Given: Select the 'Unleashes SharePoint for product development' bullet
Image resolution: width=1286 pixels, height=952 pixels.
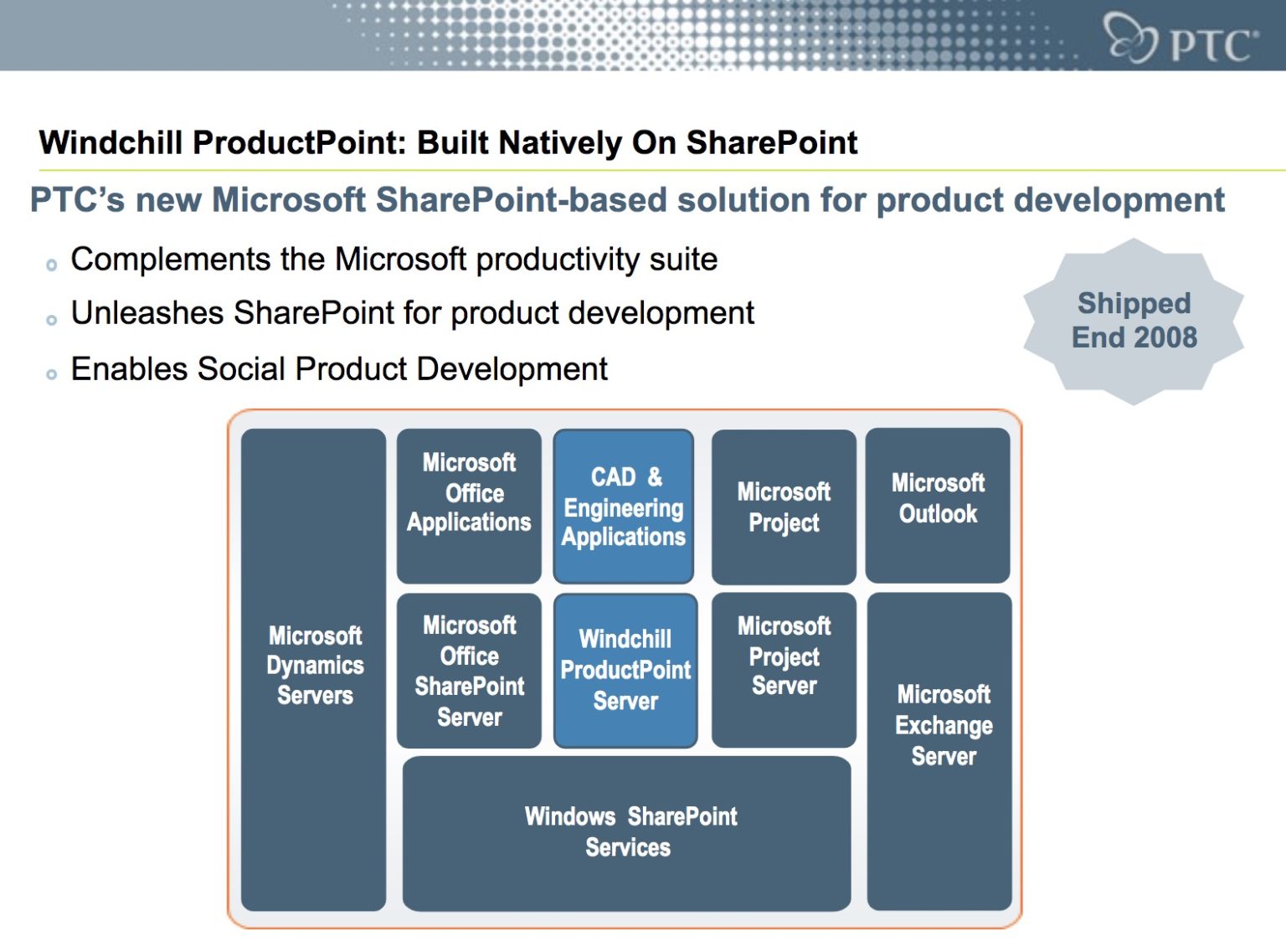Looking at the screenshot, I should [412, 313].
